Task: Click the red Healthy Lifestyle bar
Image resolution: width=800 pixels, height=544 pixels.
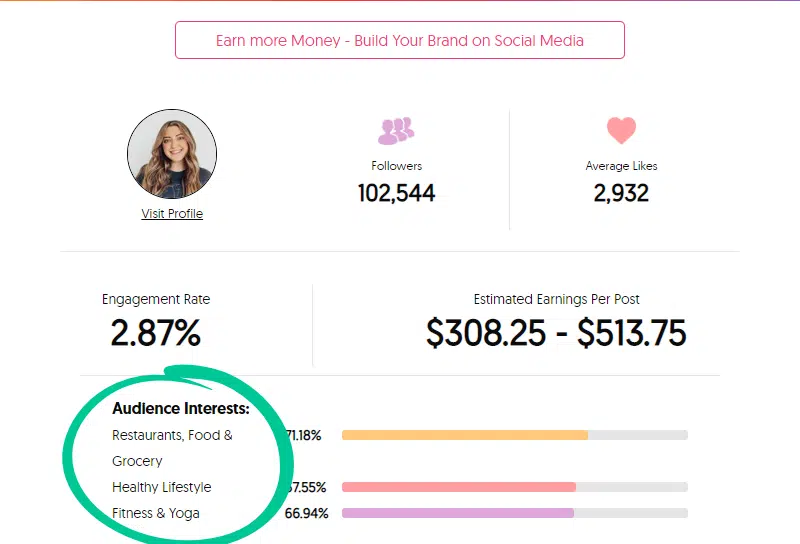Action: (459, 487)
